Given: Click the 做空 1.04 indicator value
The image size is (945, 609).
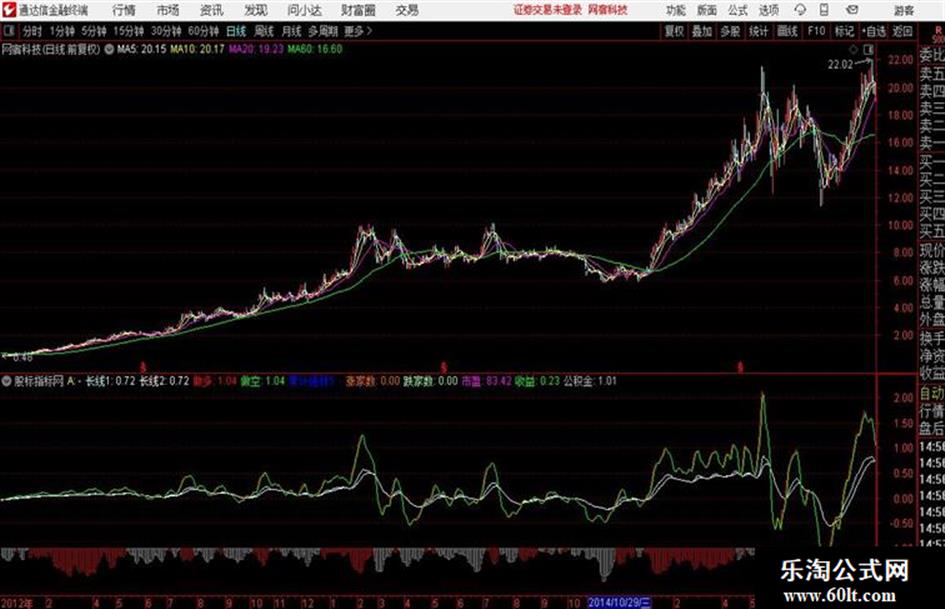Looking at the screenshot, I should coord(262,381).
